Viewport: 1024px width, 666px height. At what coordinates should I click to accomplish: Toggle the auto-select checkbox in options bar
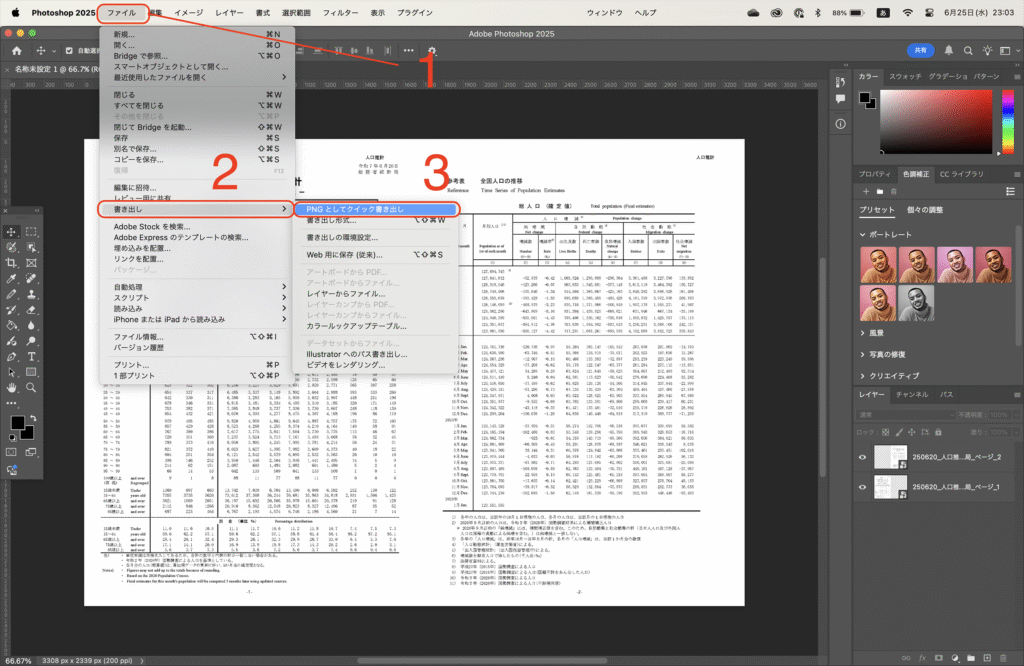click(69, 50)
